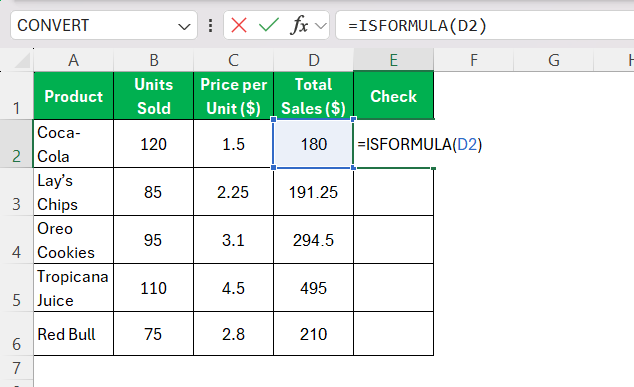Select column D header
The image size is (634, 387).
313,60
